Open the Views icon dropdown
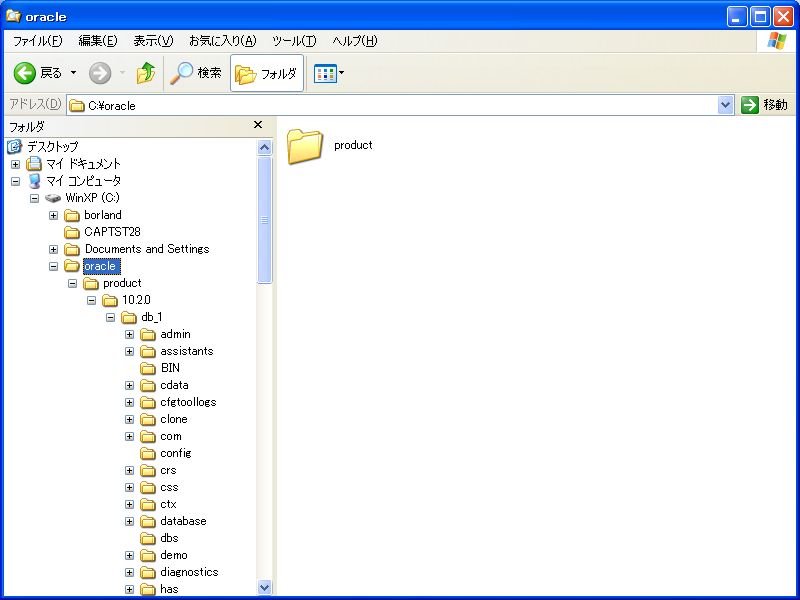Image resolution: width=800 pixels, height=600 pixels. click(x=329, y=73)
